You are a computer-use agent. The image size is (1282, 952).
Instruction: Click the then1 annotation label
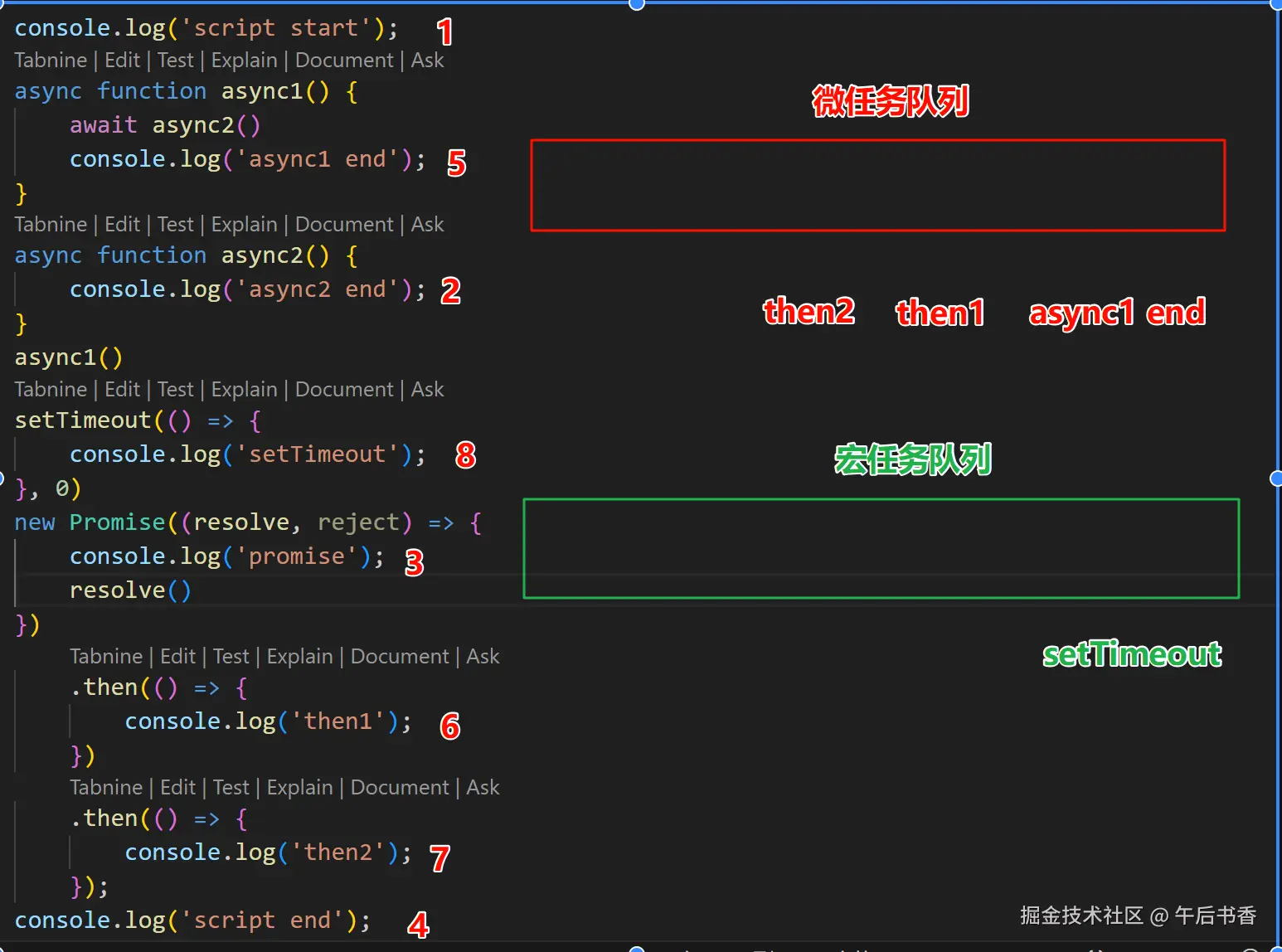(x=940, y=313)
